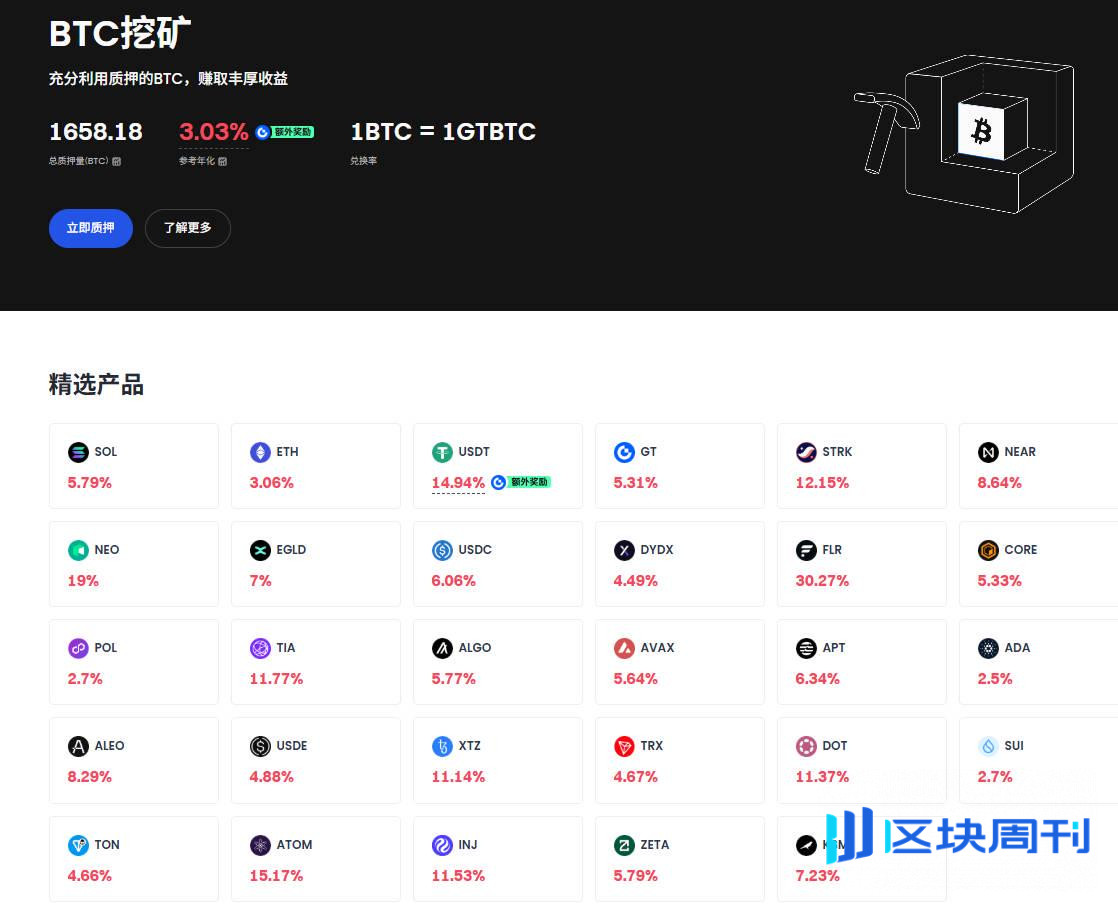Select the POL coin icon
Viewport: 1118px width, 908px height.
tap(78, 648)
